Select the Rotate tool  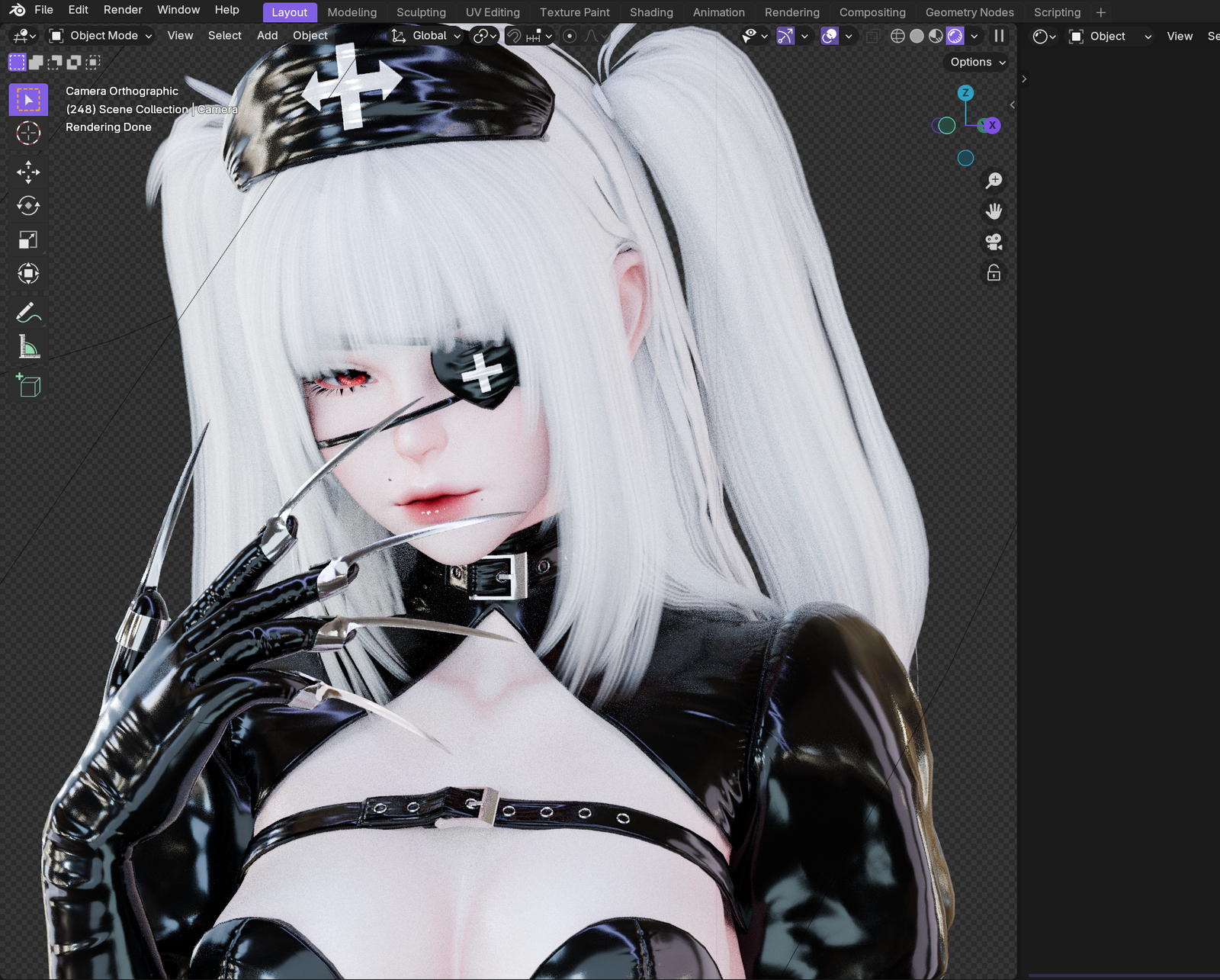click(28, 206)
